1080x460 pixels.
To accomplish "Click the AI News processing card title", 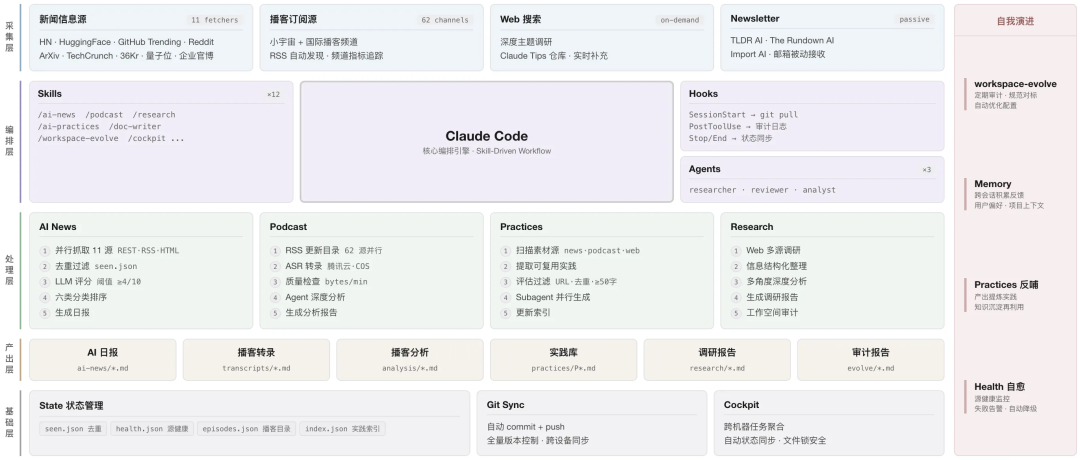I will 58,227.
